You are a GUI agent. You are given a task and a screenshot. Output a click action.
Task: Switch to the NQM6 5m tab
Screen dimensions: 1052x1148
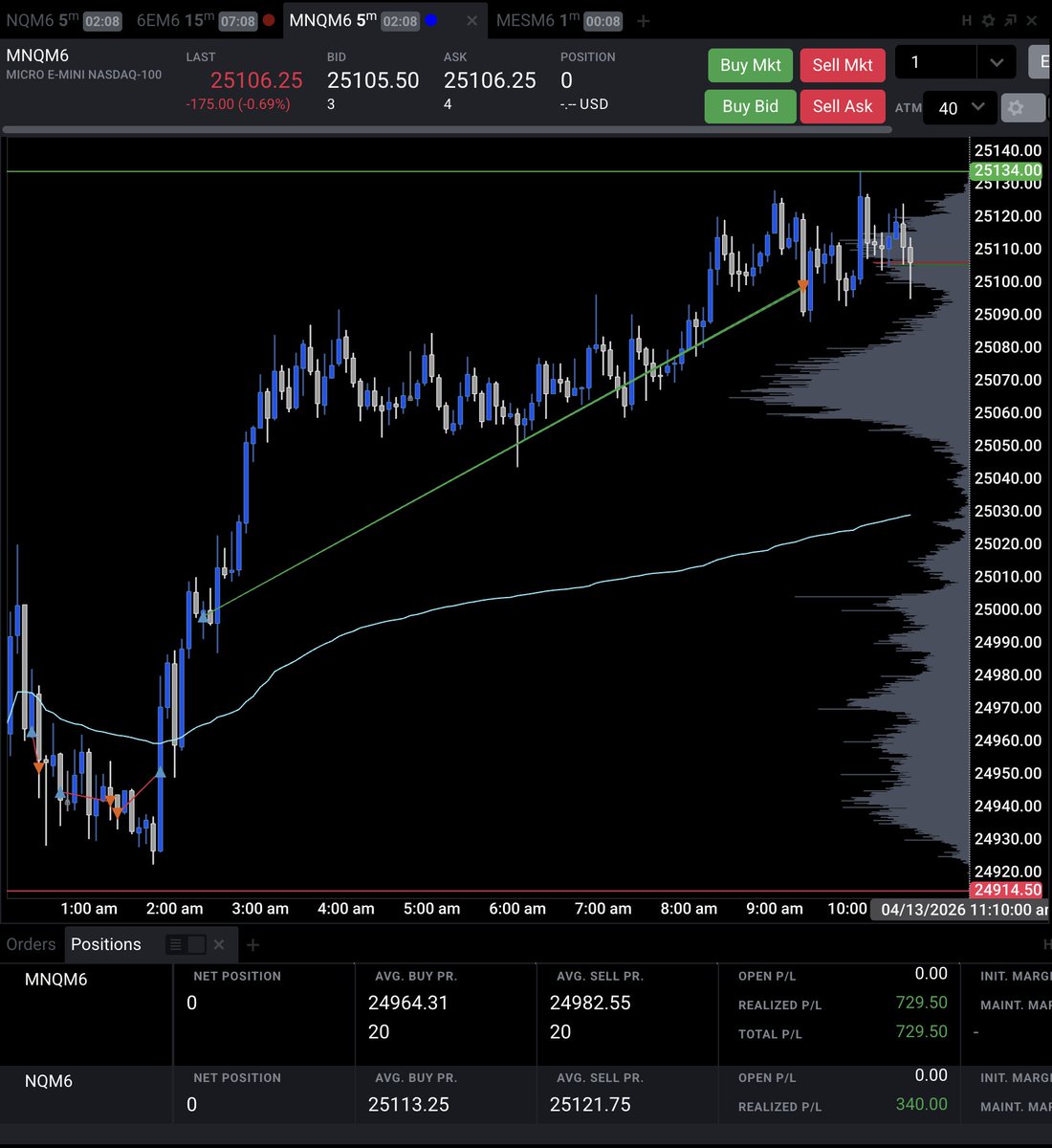tap(63, 20)
